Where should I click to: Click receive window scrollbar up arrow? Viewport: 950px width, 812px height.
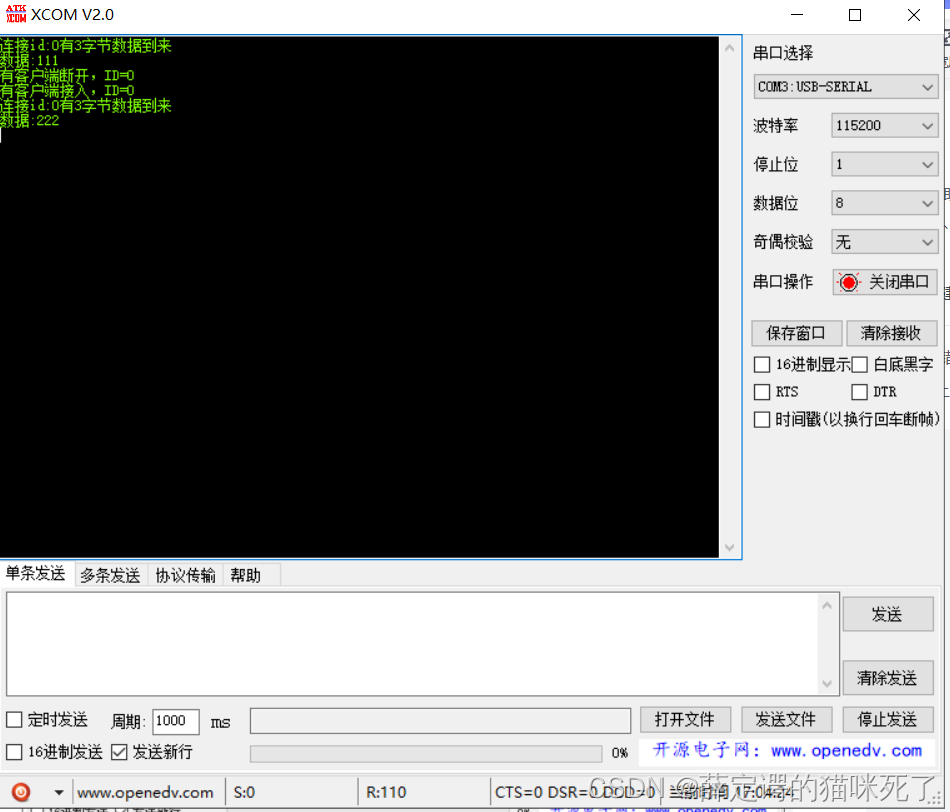point(729,48)
